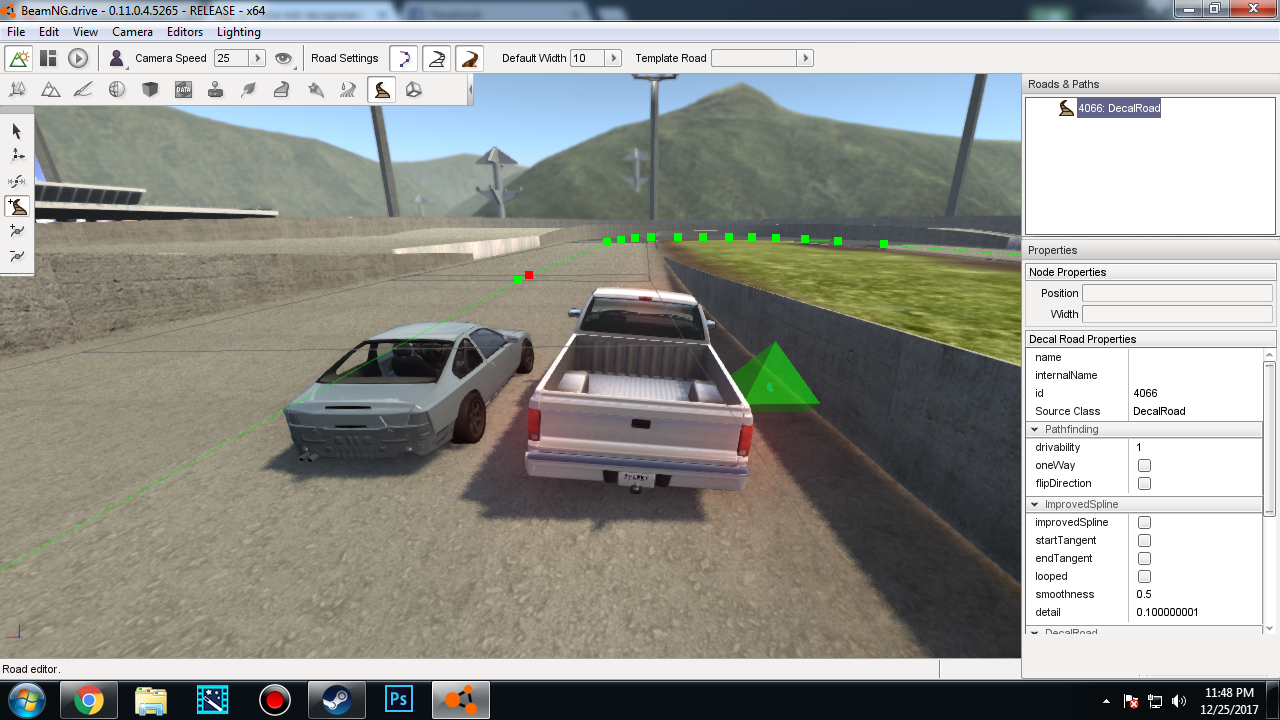
Task: Select the Terrain Editor mountains icon
Action: pos(51,90)
